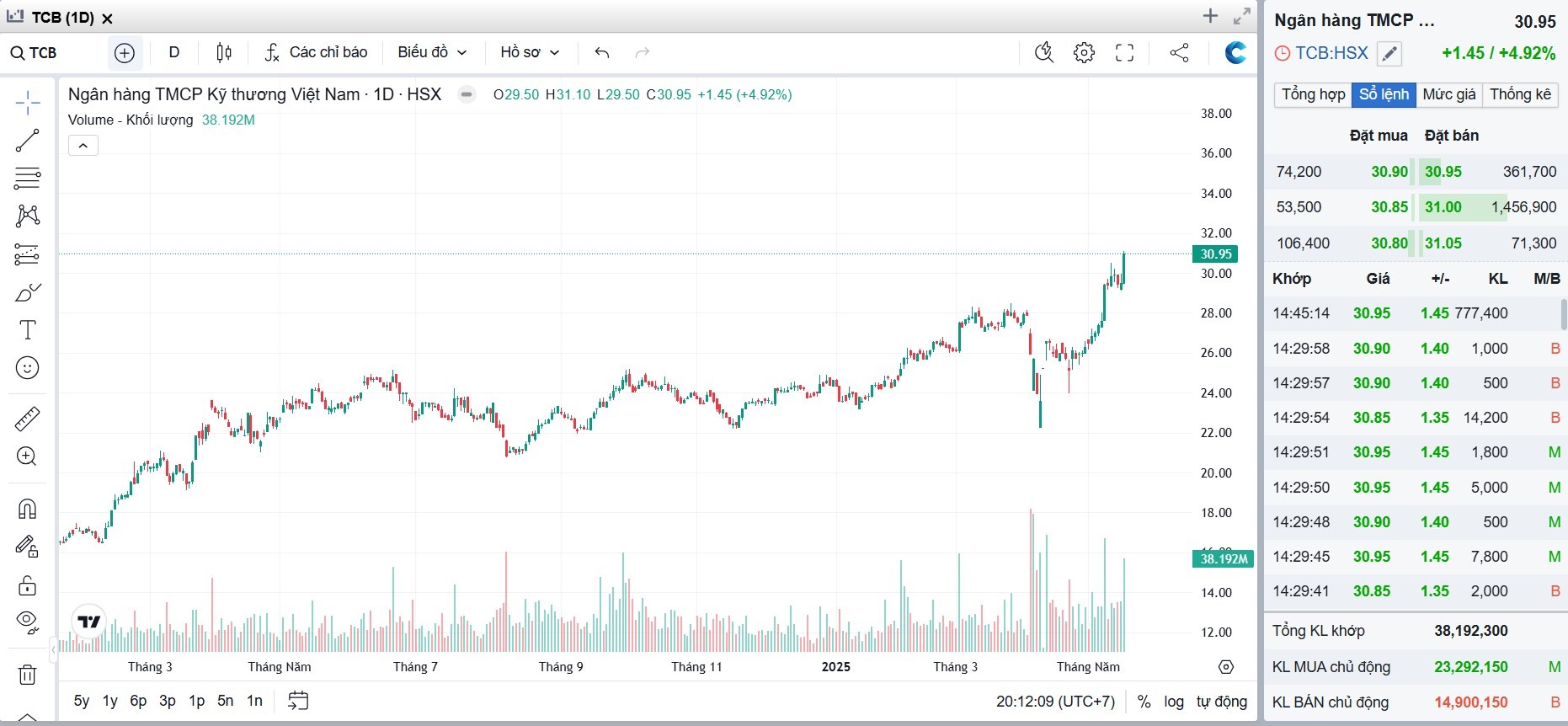Open chart settings gear icon
Viewport: 1568px width, 726px height.
tap(1085, 53)
